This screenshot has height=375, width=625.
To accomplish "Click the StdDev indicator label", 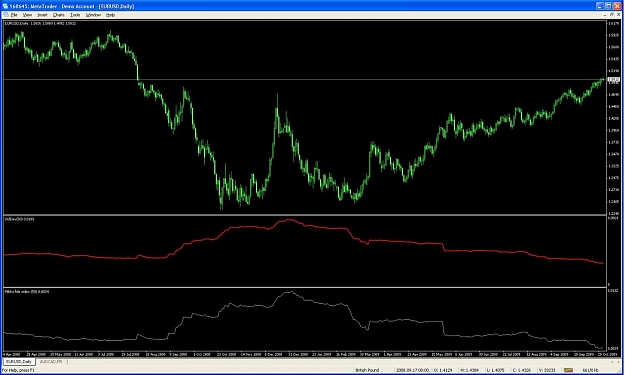I will click(x=19, y=219).
